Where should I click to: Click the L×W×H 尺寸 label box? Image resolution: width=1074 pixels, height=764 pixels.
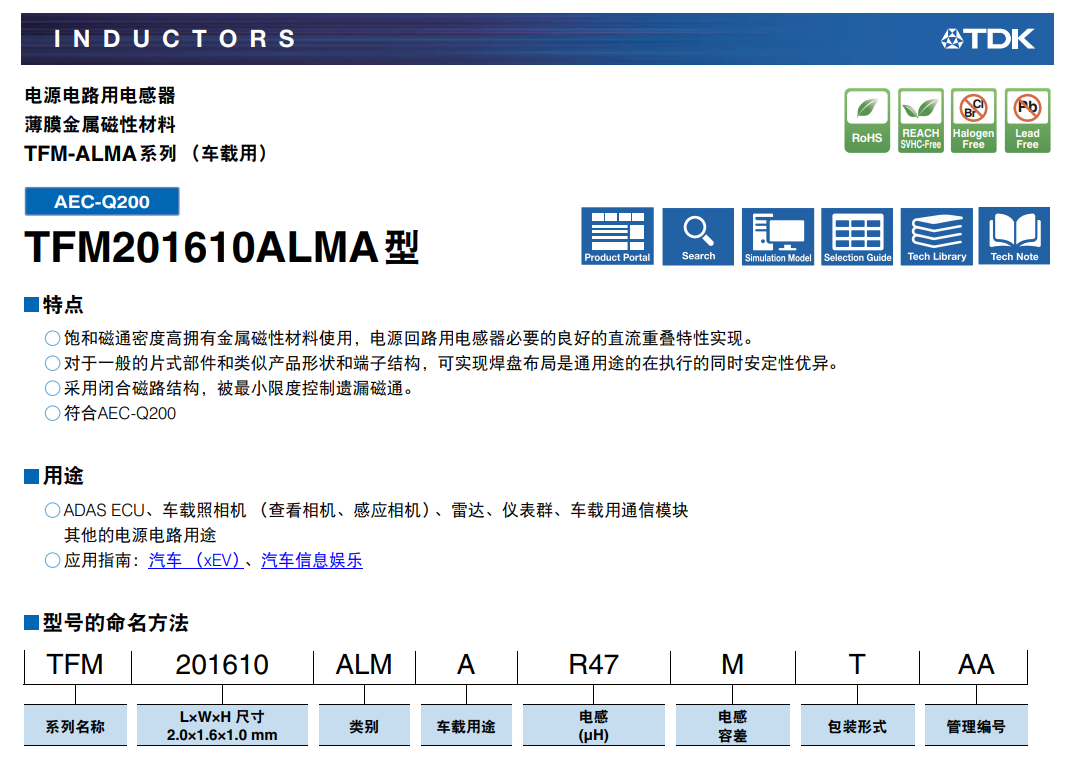coord(222,726)
